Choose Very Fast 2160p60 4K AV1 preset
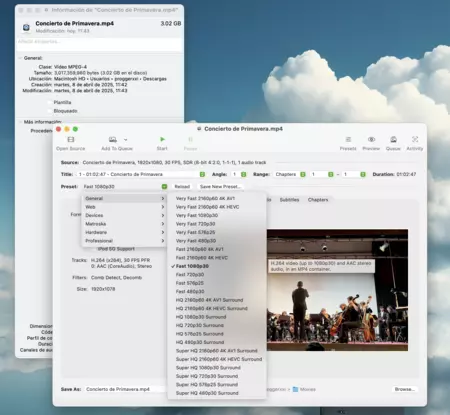Viewport: 450px width, 415px height. pyautogui.click(x=217, y=198)
